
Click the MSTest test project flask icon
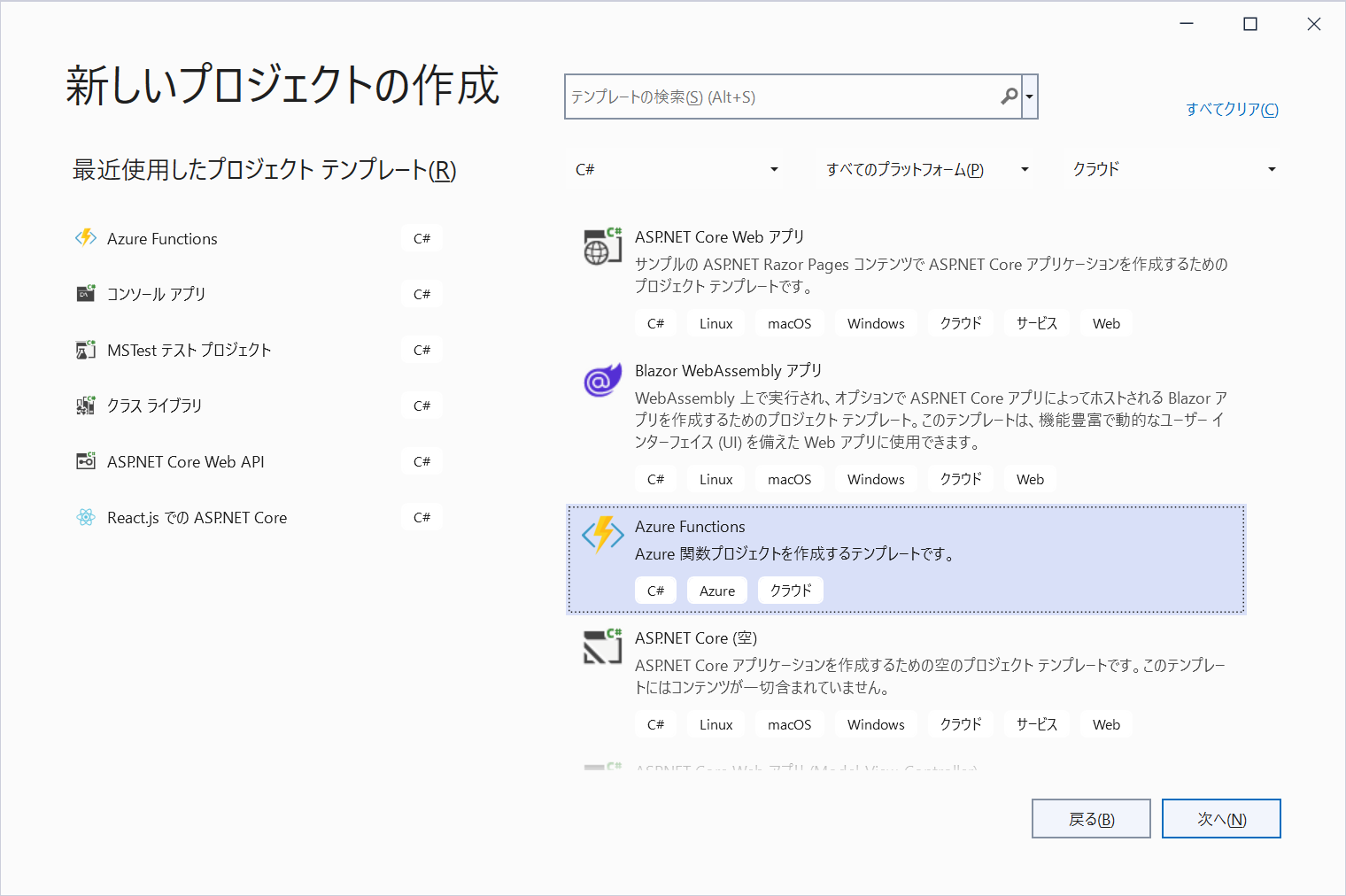86,350
